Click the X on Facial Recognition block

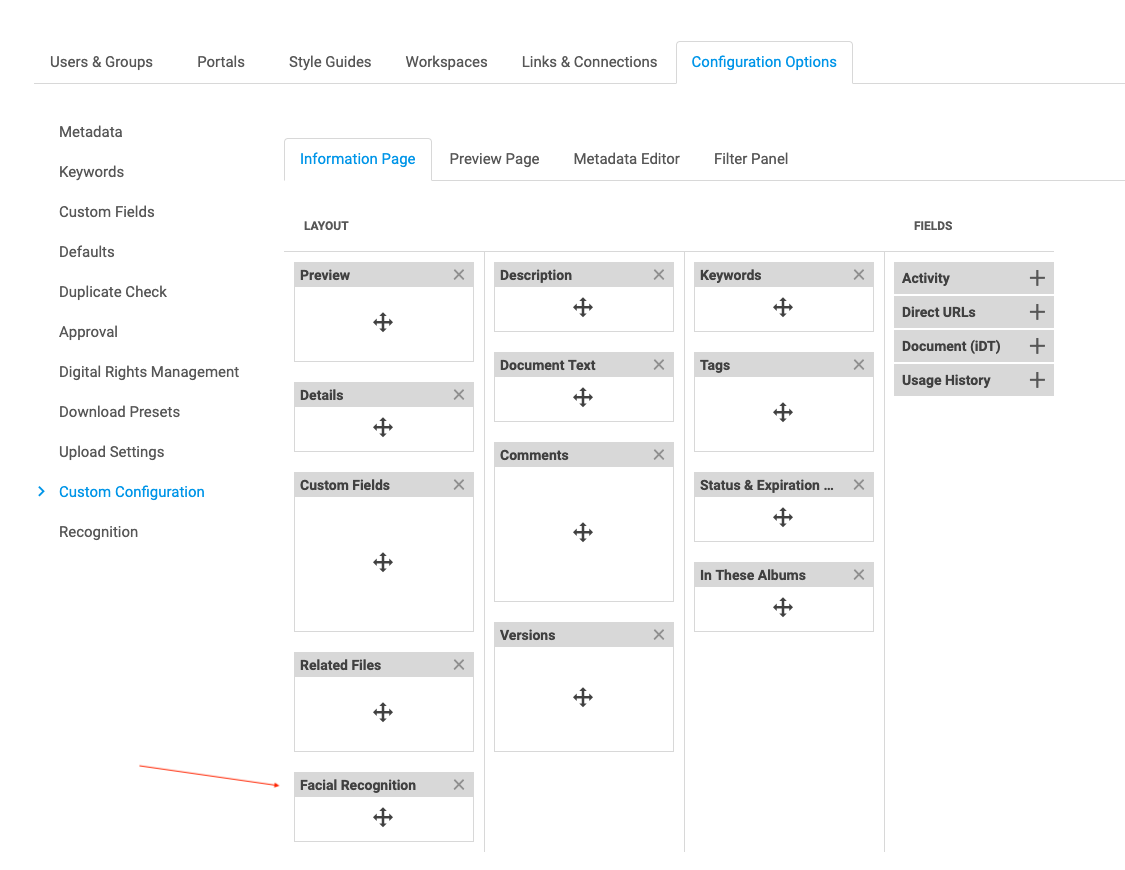(459, 785)
